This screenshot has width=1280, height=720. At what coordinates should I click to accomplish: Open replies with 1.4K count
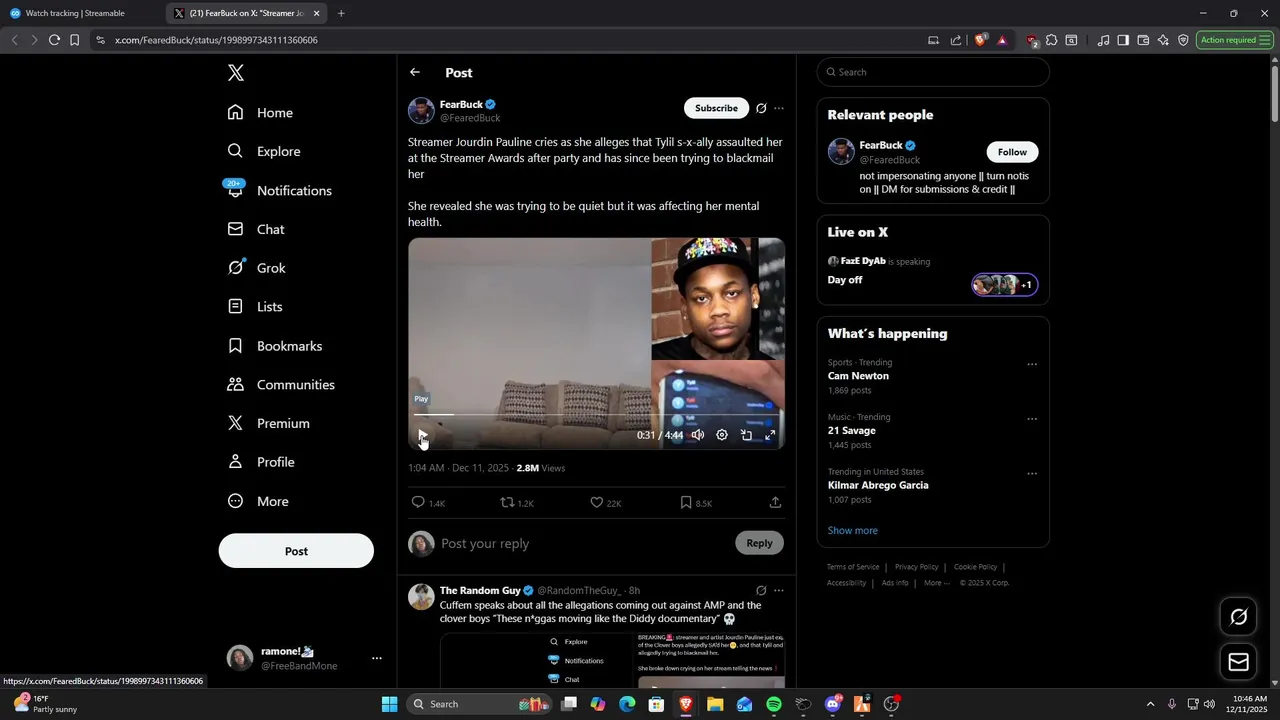[428, 503]
